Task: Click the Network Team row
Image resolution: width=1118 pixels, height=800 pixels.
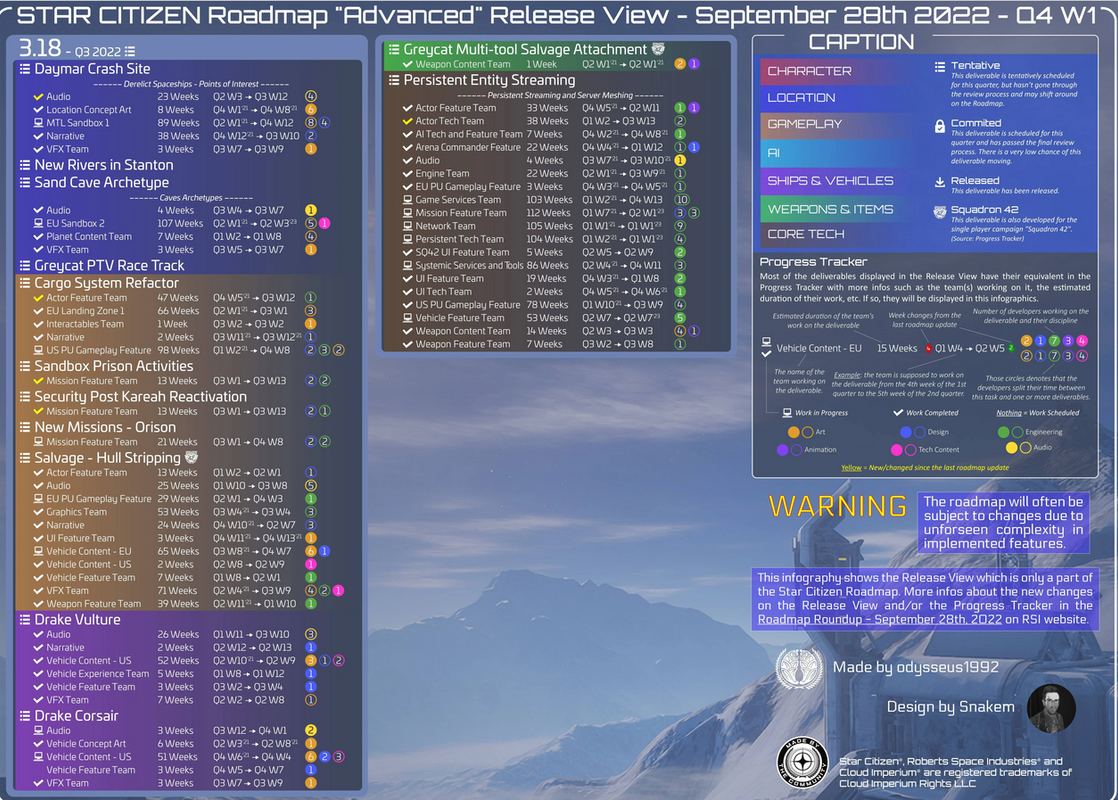Action: pos(545,226)
